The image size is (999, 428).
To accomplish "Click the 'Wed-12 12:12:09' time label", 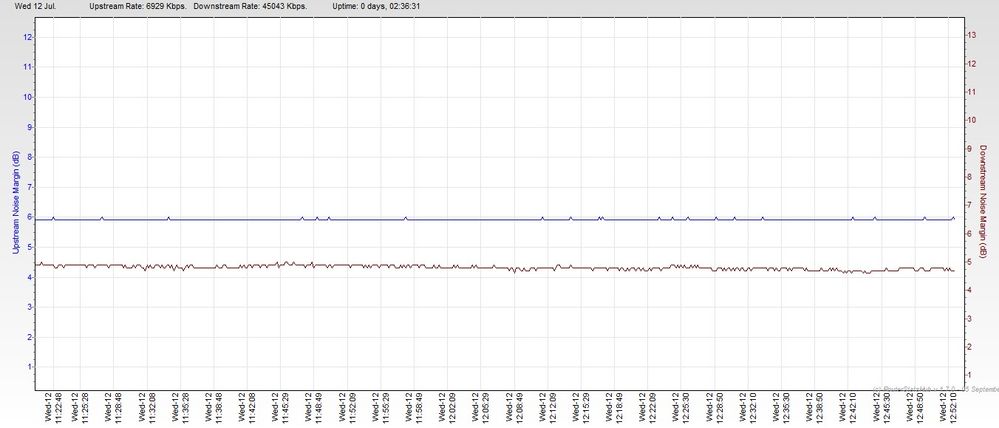I will tap(547, 408).
